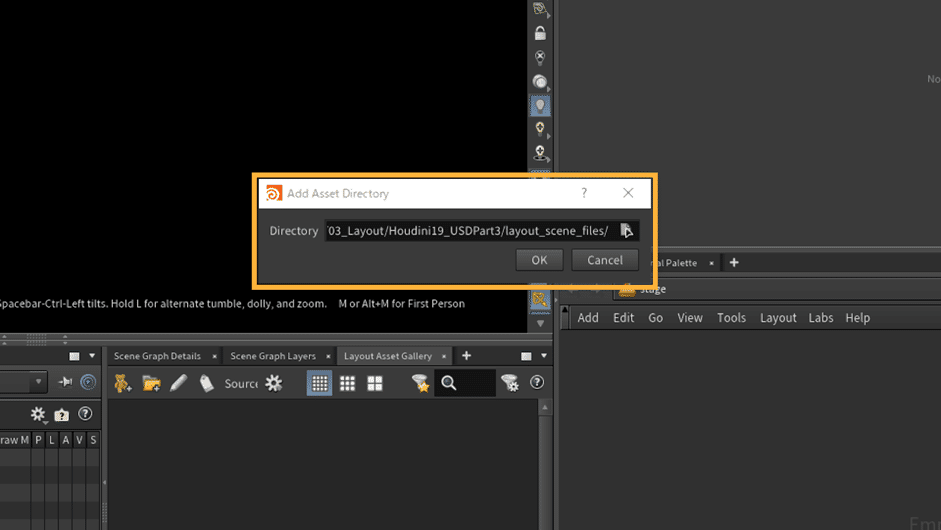
Task: Switch to the Scene Graph Details tab
Action: (x=157, y=356)
